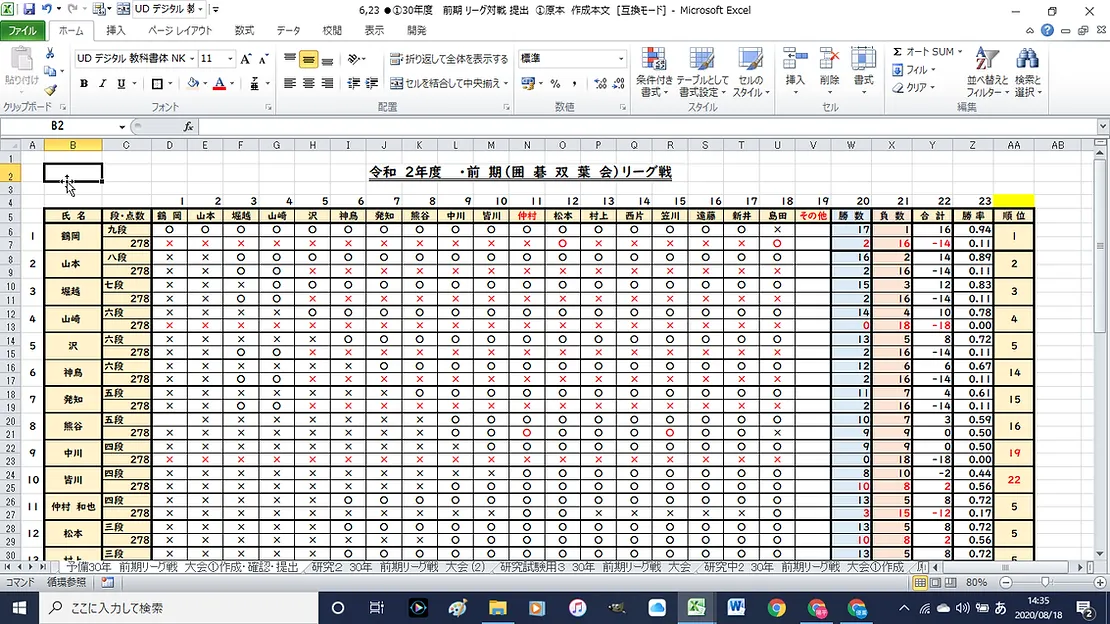The height and width of the screenshot is (624, 1110).
Task: Click the Cut scissors icon
Action: [49, 54]
